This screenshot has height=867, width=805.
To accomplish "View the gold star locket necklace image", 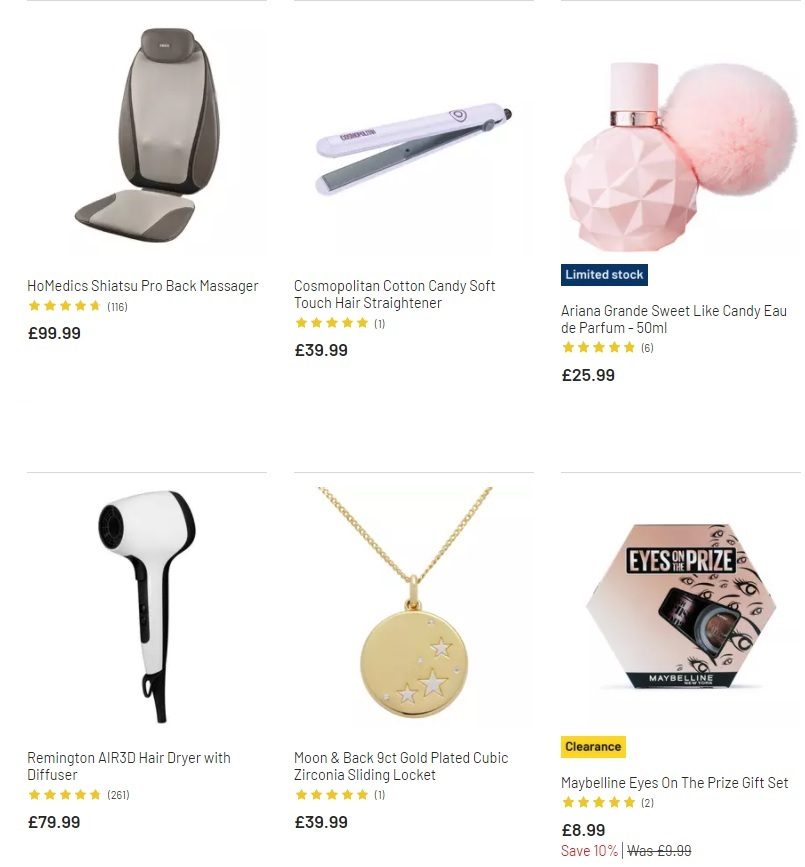I will 414,607.
